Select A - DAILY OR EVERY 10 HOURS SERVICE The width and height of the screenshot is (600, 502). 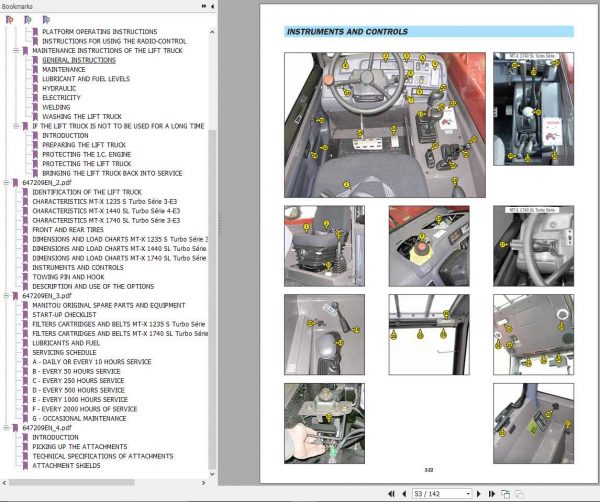(92, 362)
